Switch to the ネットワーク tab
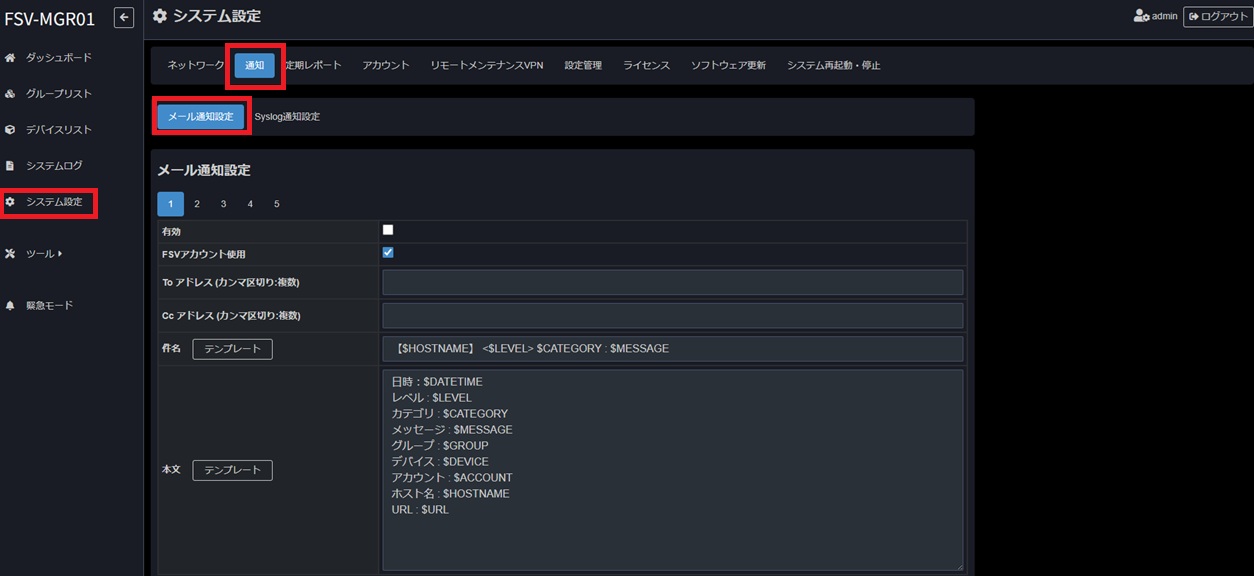Viewport: 1254px width, 576px height. coord(196,65)
